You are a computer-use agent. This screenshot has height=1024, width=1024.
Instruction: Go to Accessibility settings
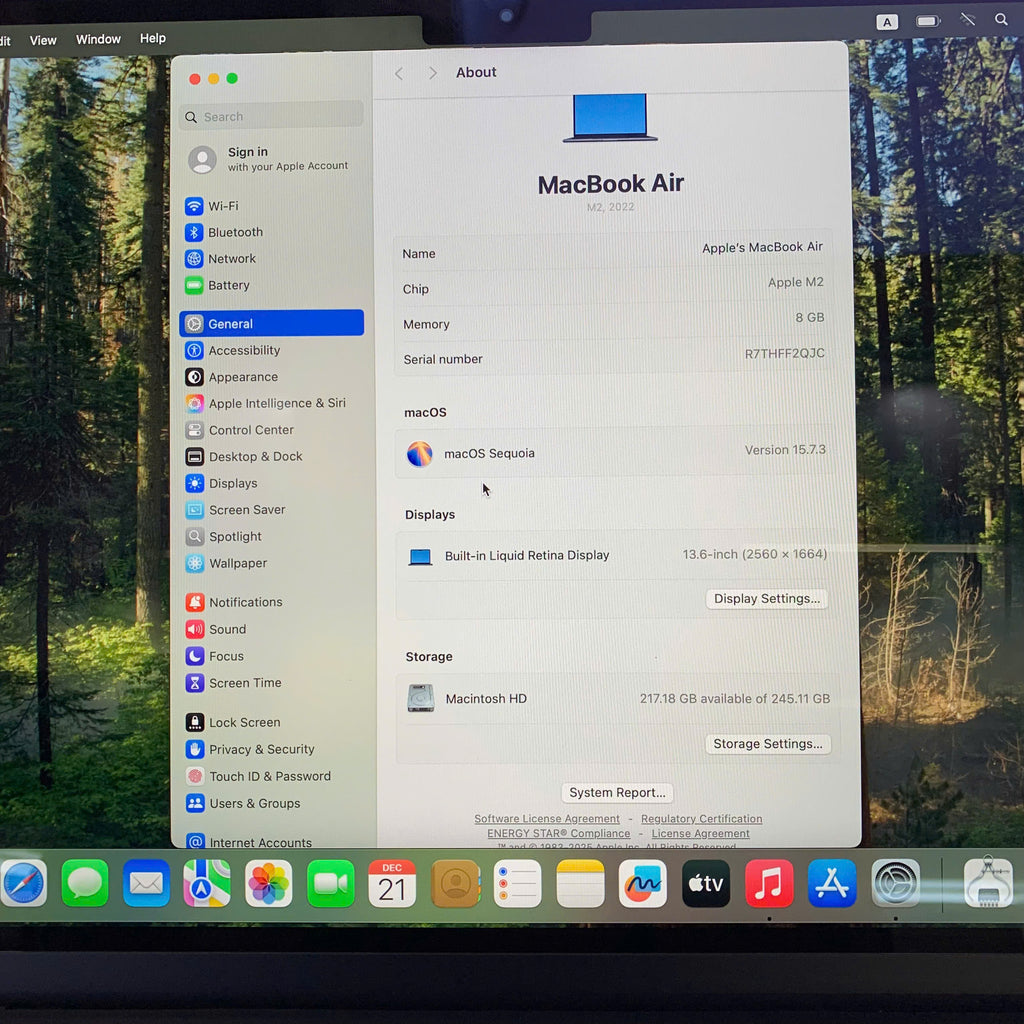[243, 351]
